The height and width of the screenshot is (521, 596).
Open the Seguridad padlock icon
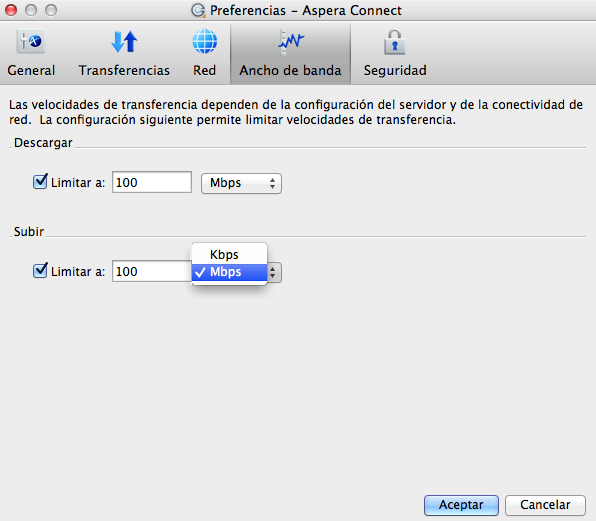(395, 42)
